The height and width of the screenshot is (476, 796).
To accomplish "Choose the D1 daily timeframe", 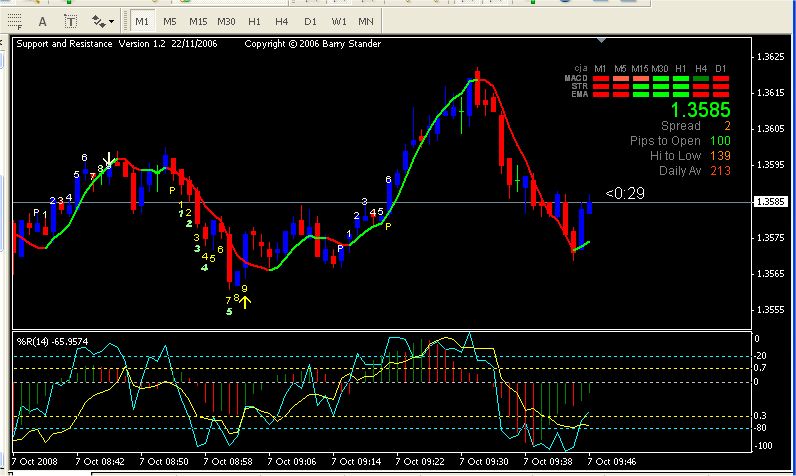I will pos(311,20).
